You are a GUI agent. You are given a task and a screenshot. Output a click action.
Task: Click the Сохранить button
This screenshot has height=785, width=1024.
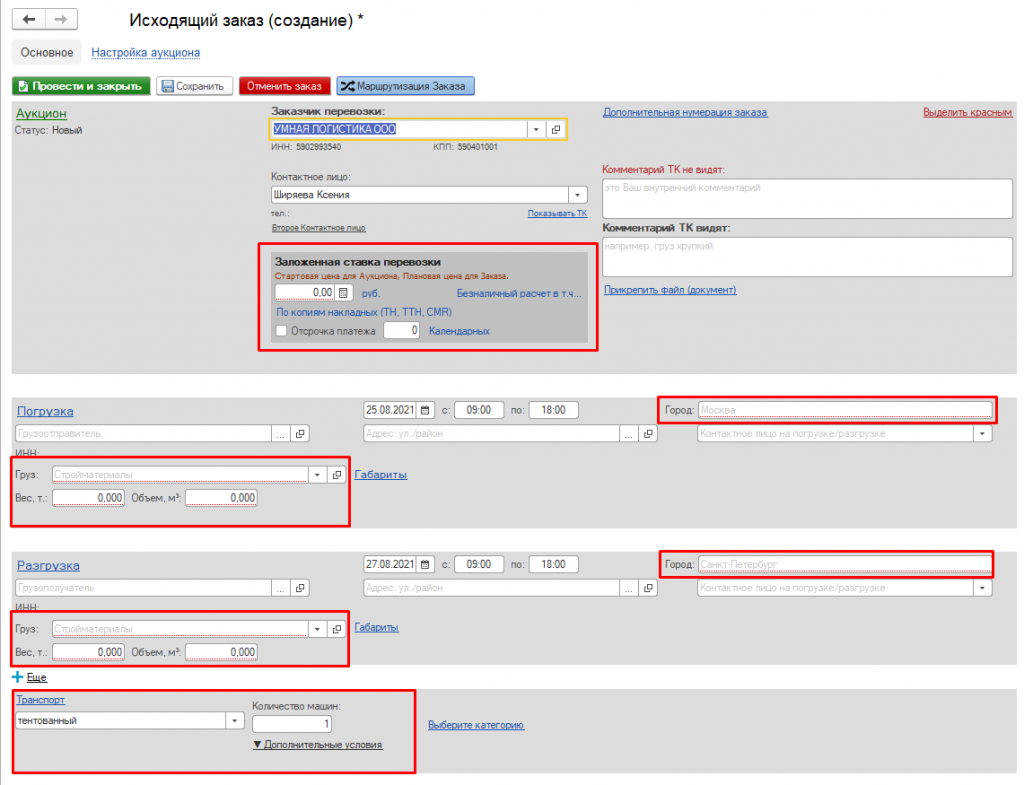coord(195,86)
